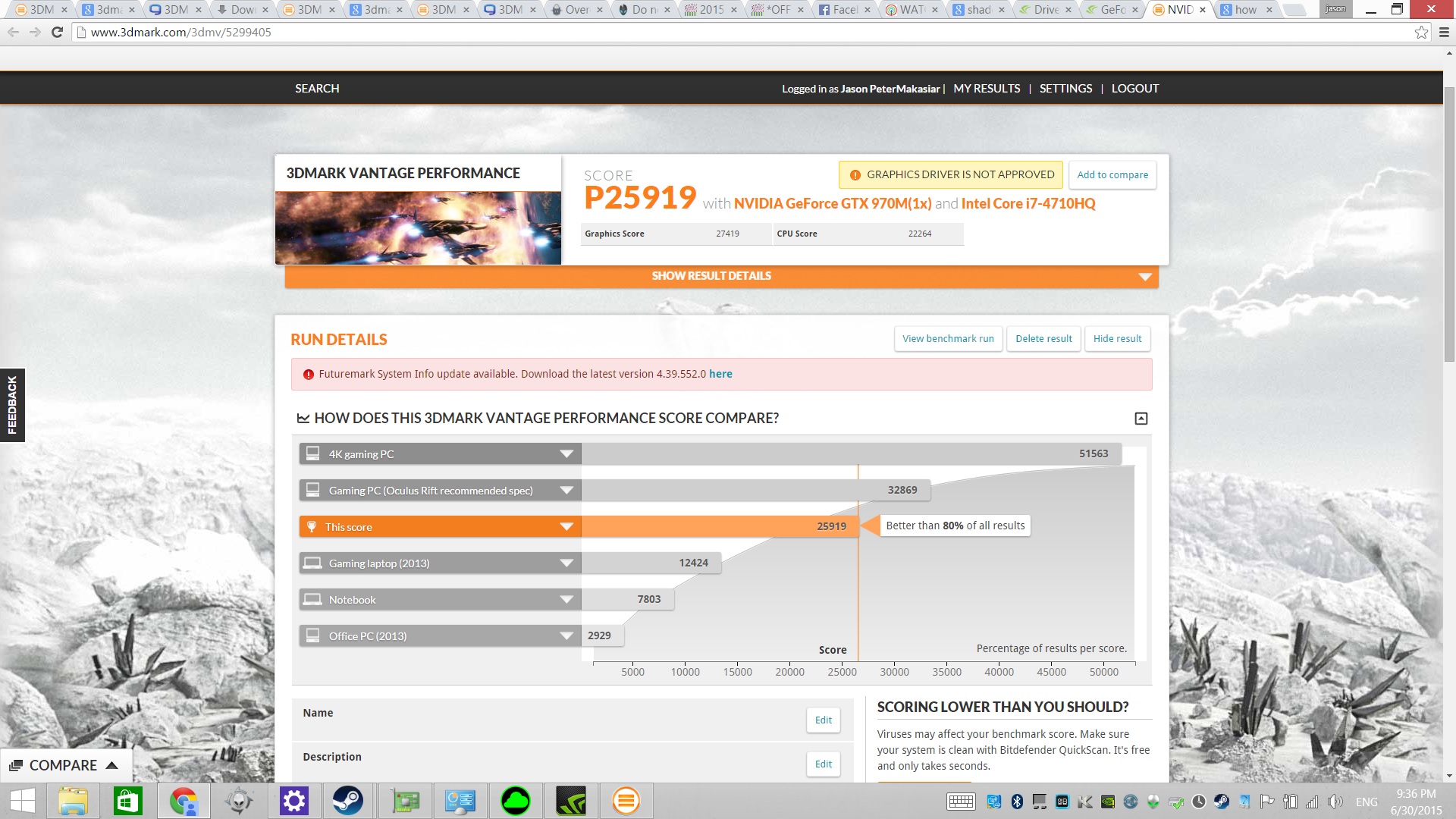
Task: Open File Explorer from the taskbar
Action: coord(73,801)
